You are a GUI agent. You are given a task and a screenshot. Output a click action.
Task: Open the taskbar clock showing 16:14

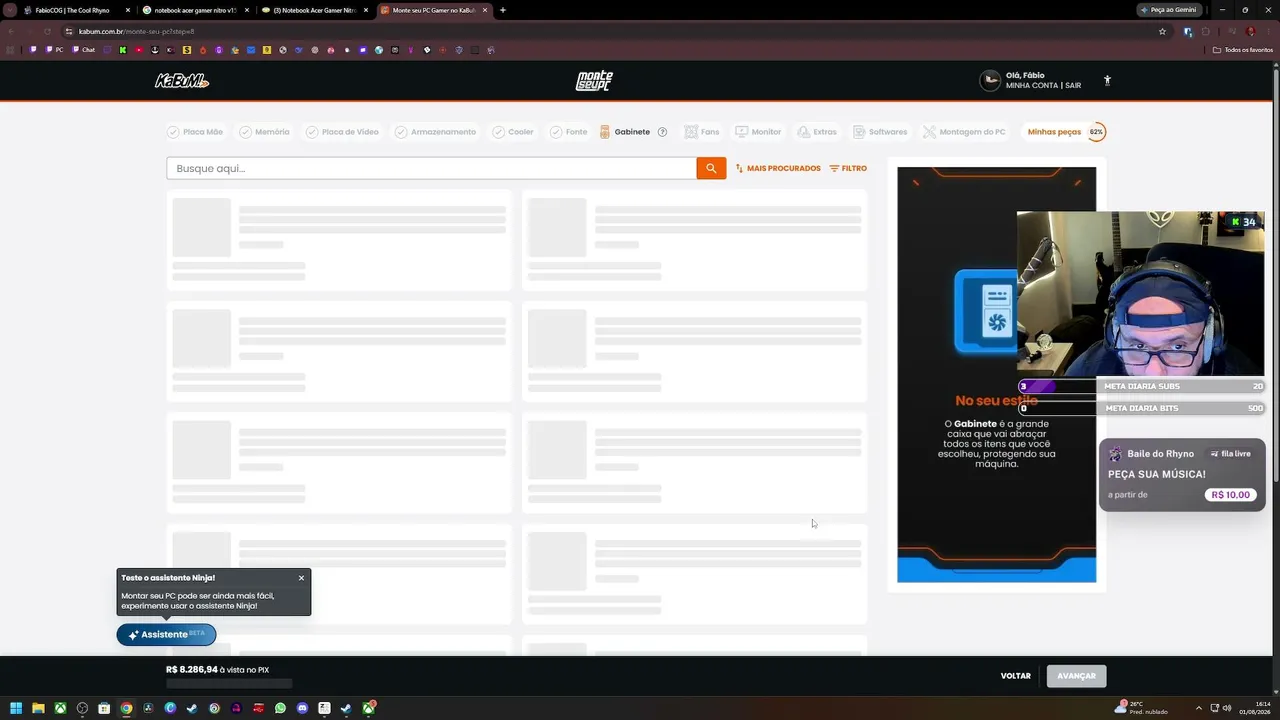click(x=1256, y=708)
